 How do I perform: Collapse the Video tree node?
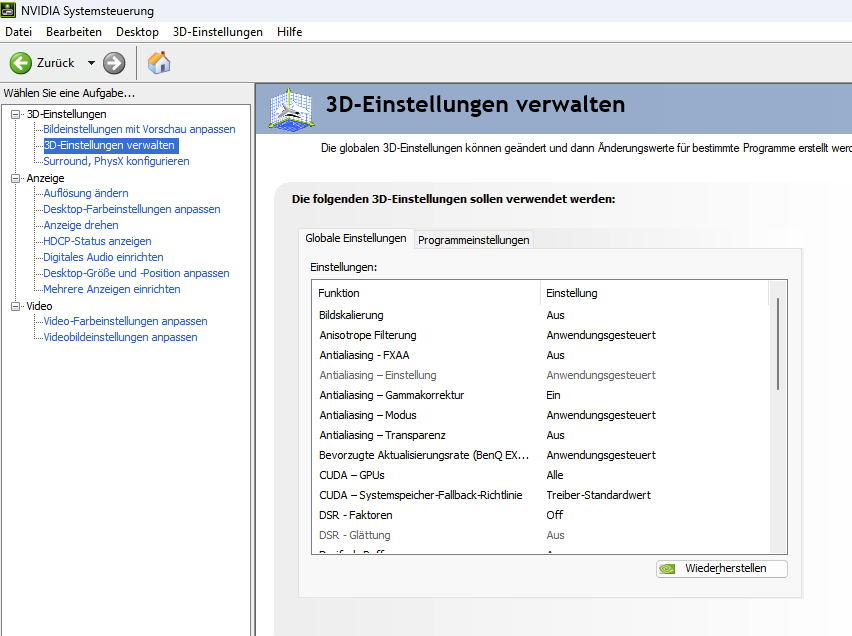point(16,307)
